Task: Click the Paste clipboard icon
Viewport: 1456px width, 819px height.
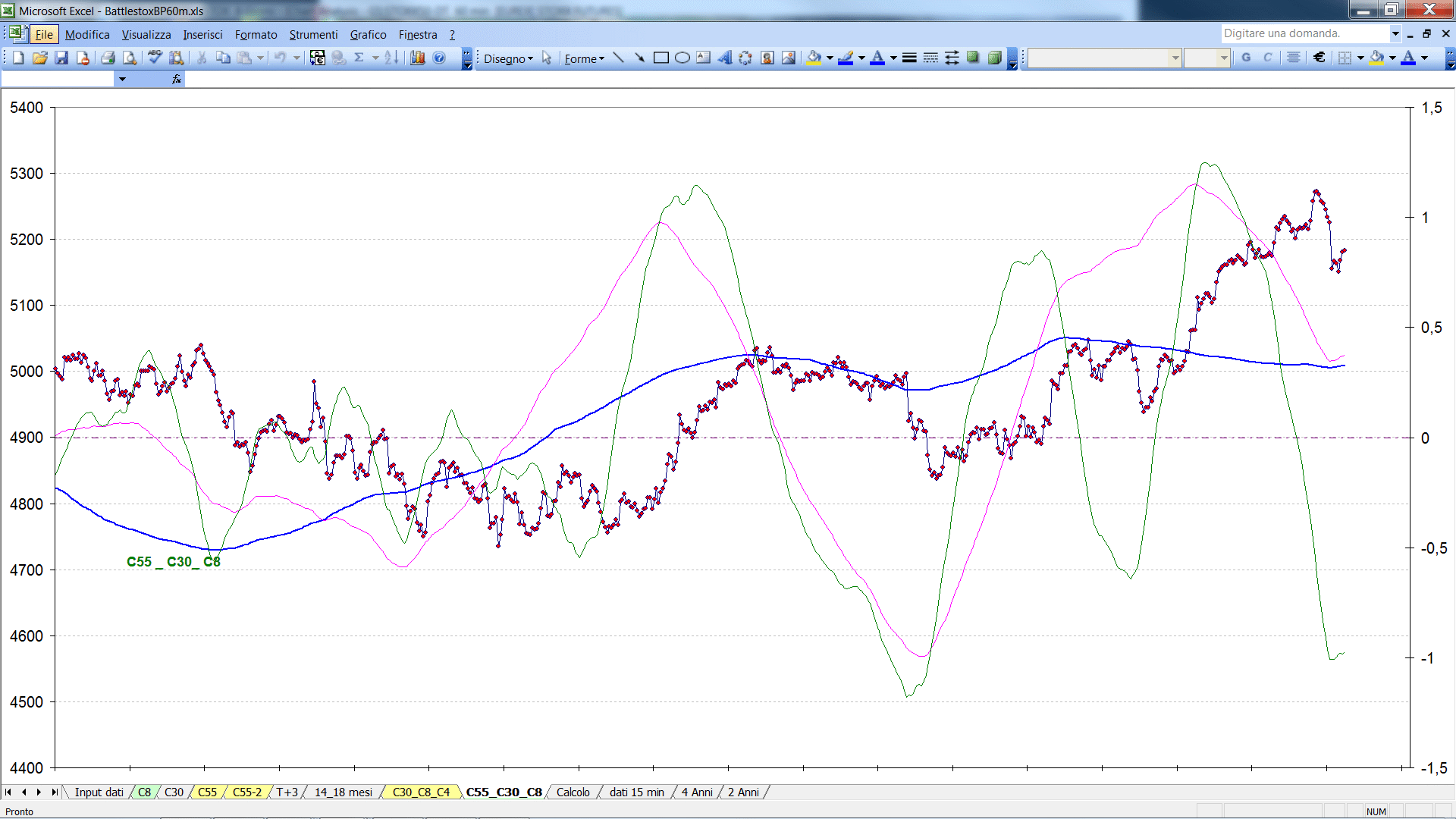Action: pyautogui.click(x=244, y=58)
